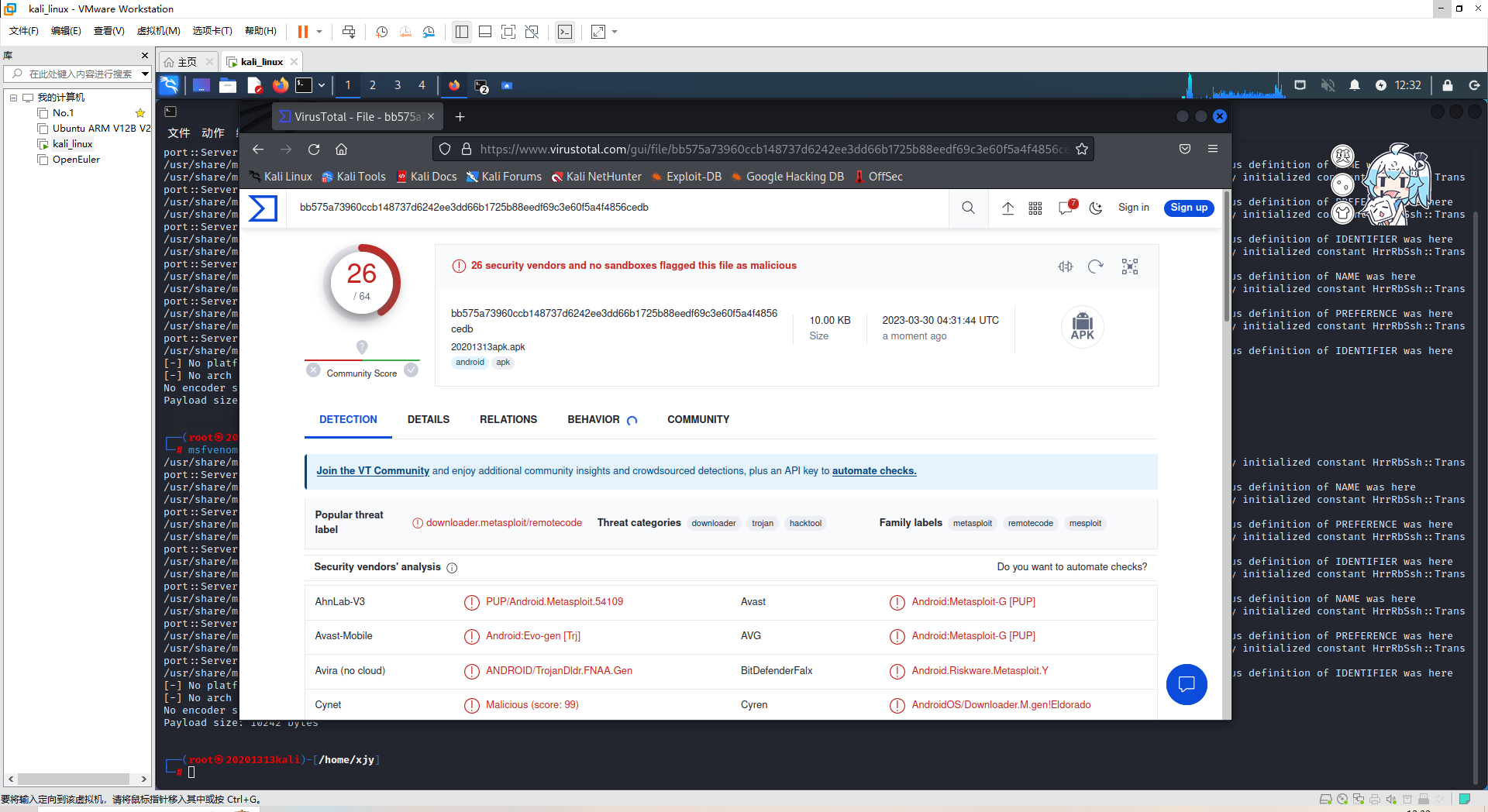
Task: Open the VirusTotal apps grid icon
Action: 1035,208
